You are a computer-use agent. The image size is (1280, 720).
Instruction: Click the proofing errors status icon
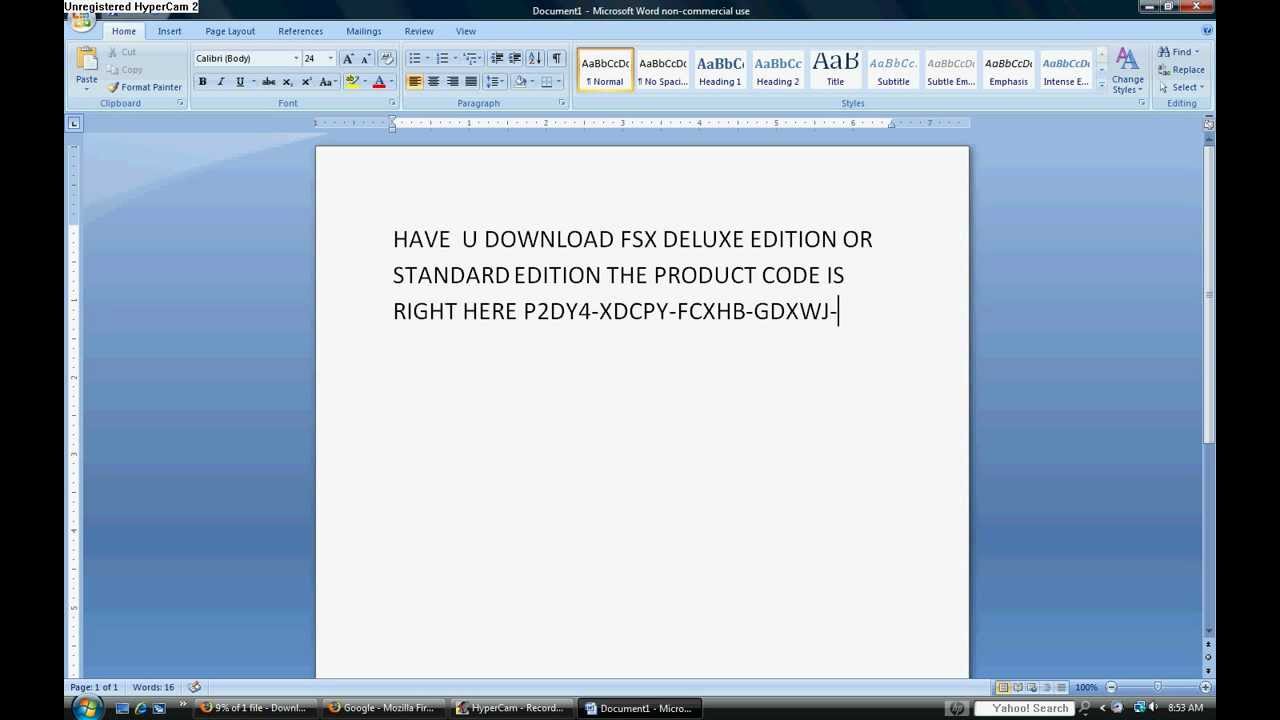click(x=194, y=687)
